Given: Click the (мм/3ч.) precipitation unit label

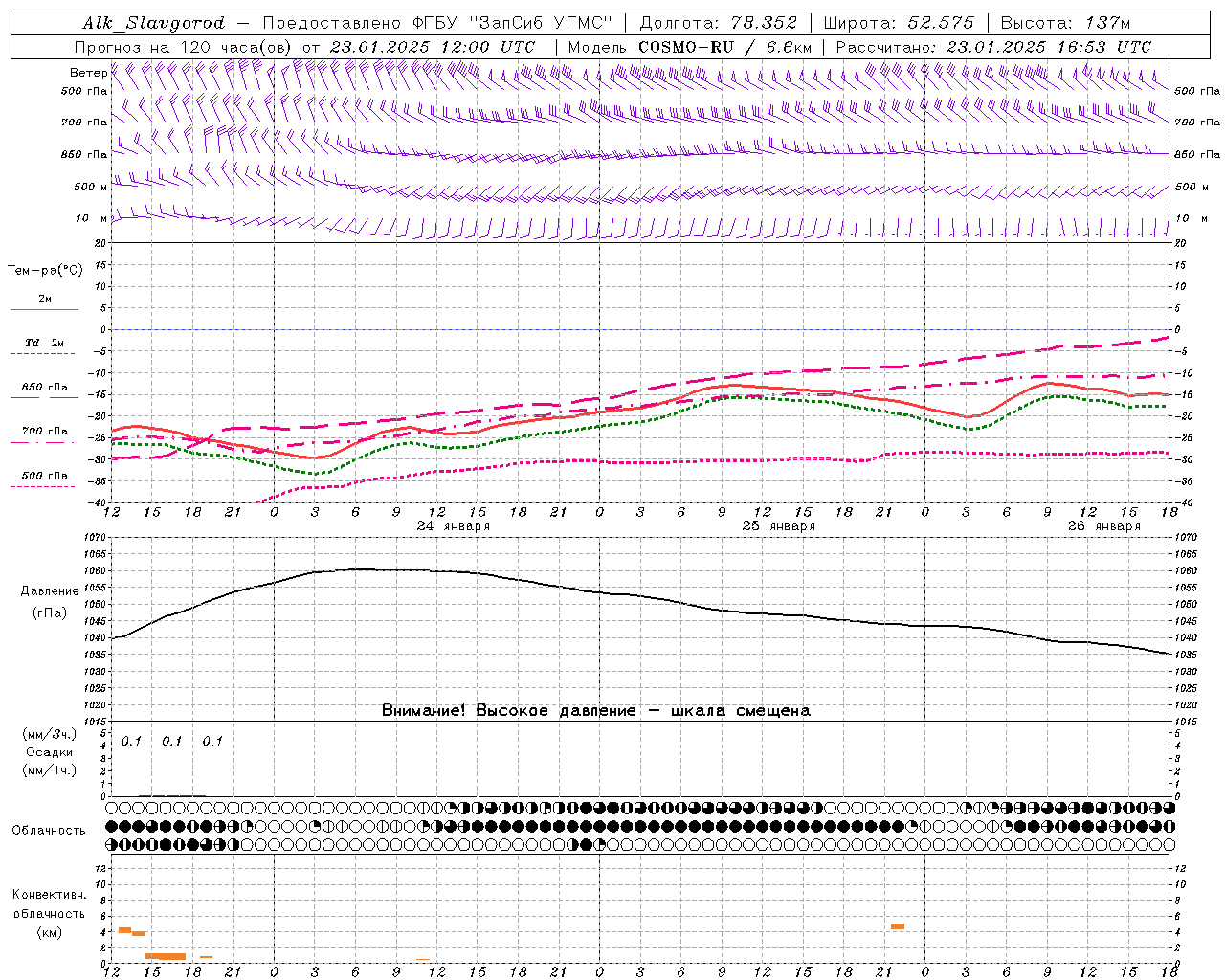Looking at the screenshot, I should [x=50, y=735].
